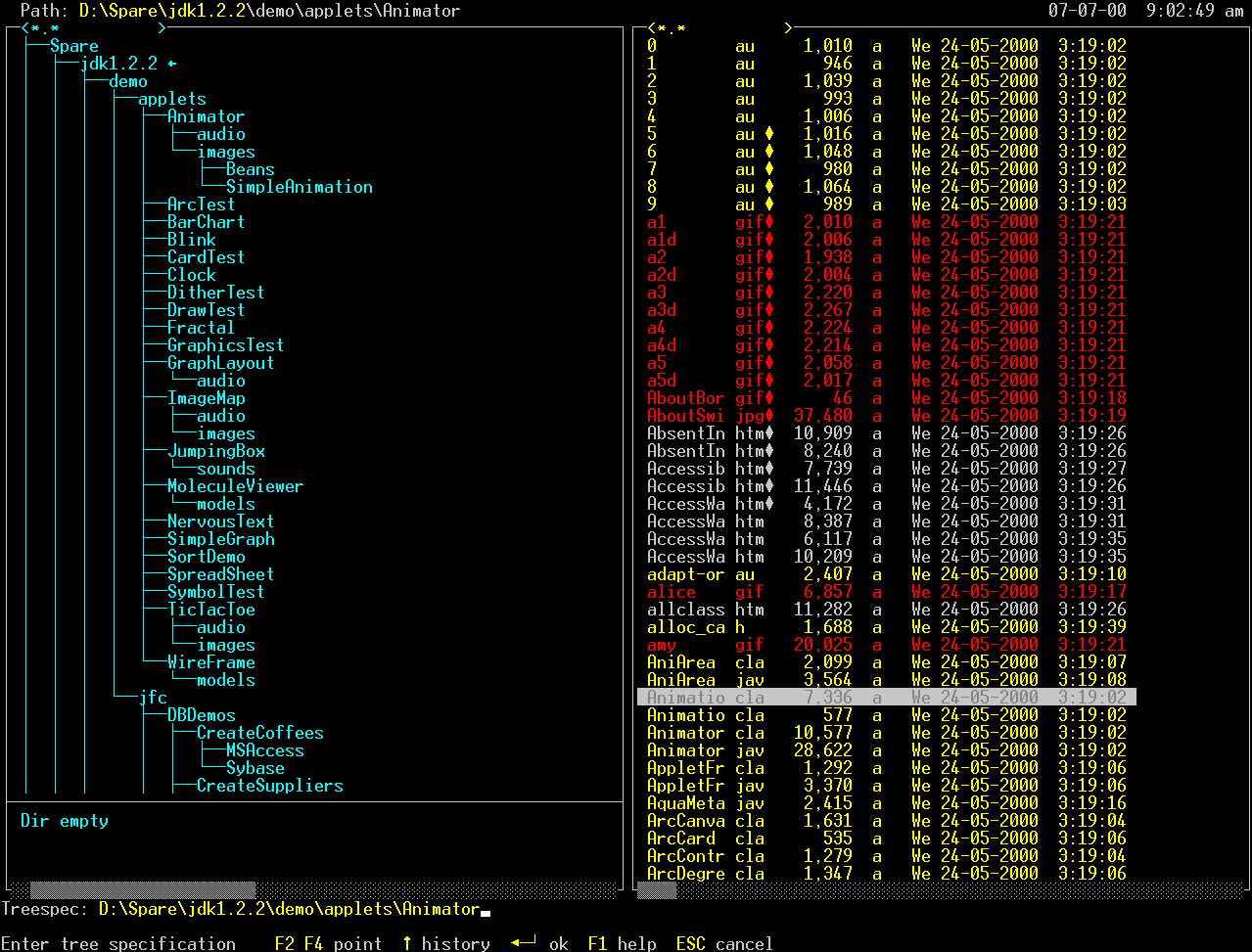Screen dimensions: 1252x952
Task: Click the Enter arrow ok symbol
Action: (524, 943)
